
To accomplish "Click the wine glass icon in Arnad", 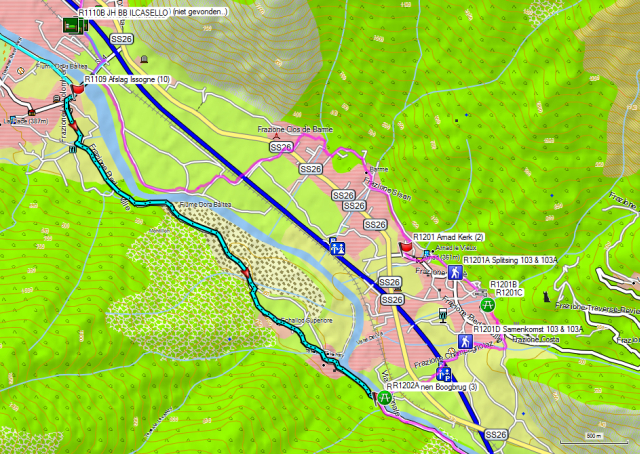I will [x=444, y=315].
